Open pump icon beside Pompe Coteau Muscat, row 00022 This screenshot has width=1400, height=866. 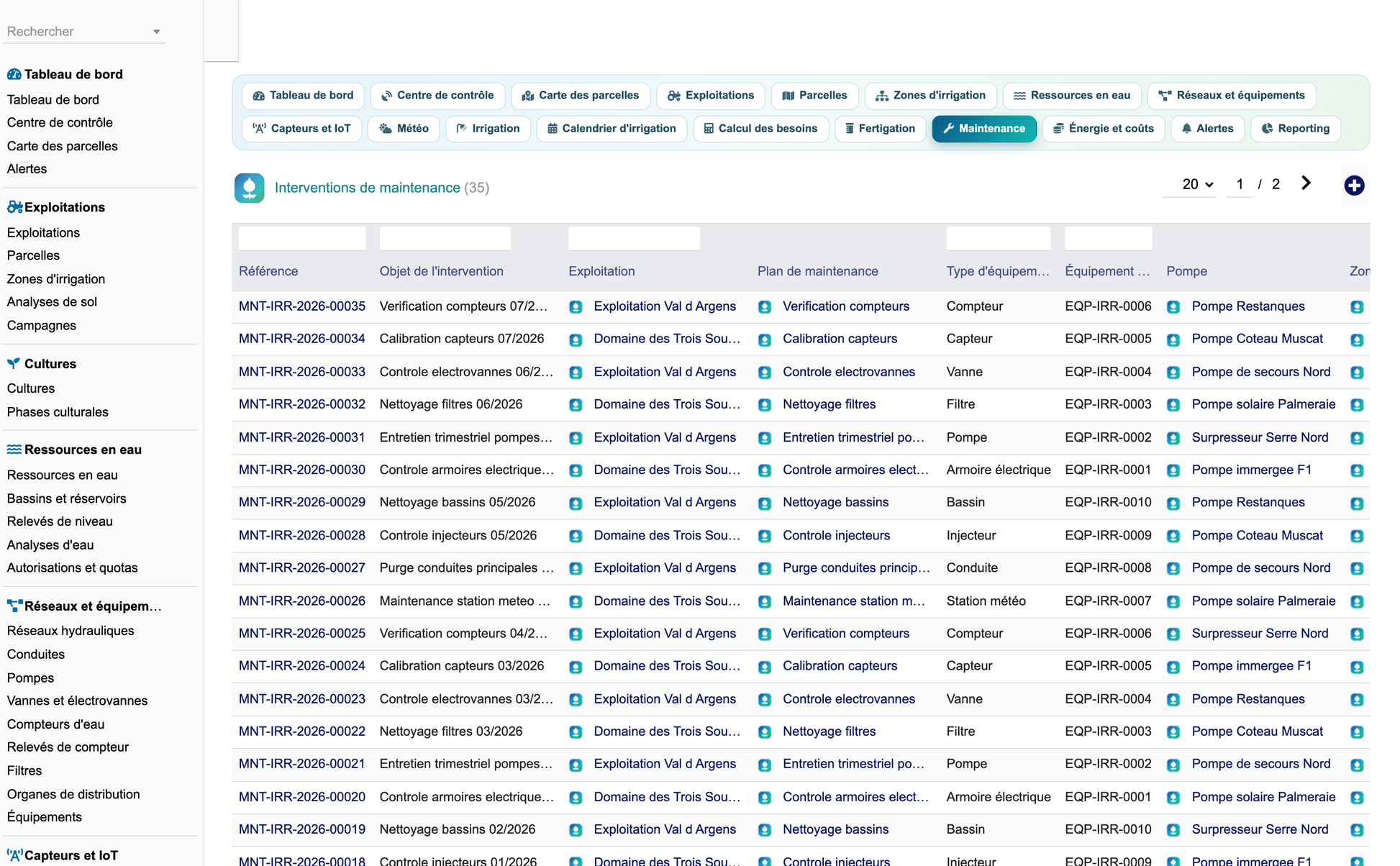click(x=1173, y=732)
